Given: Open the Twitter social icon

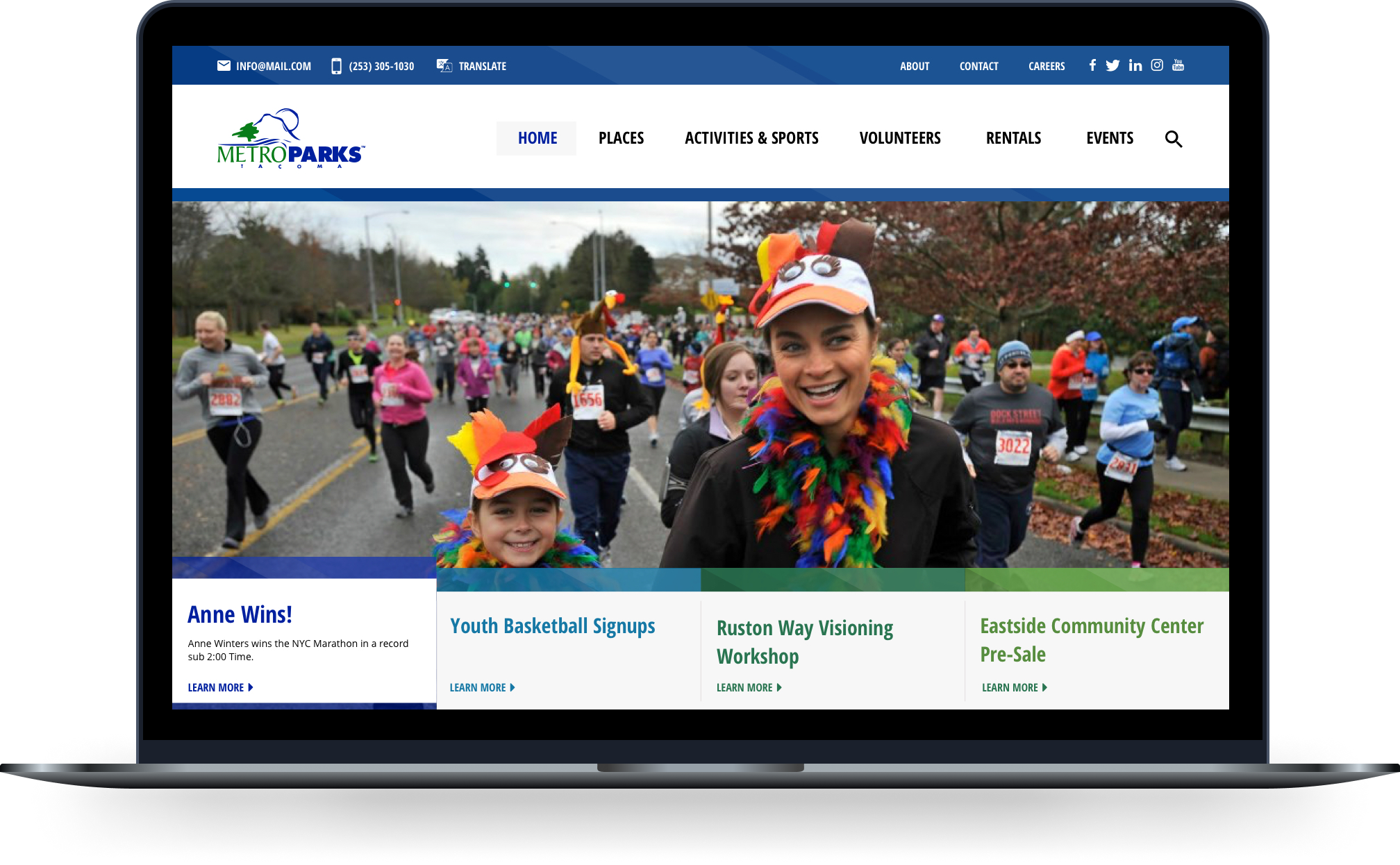Looking at the screenshot, I should [x=1112, y=65].
